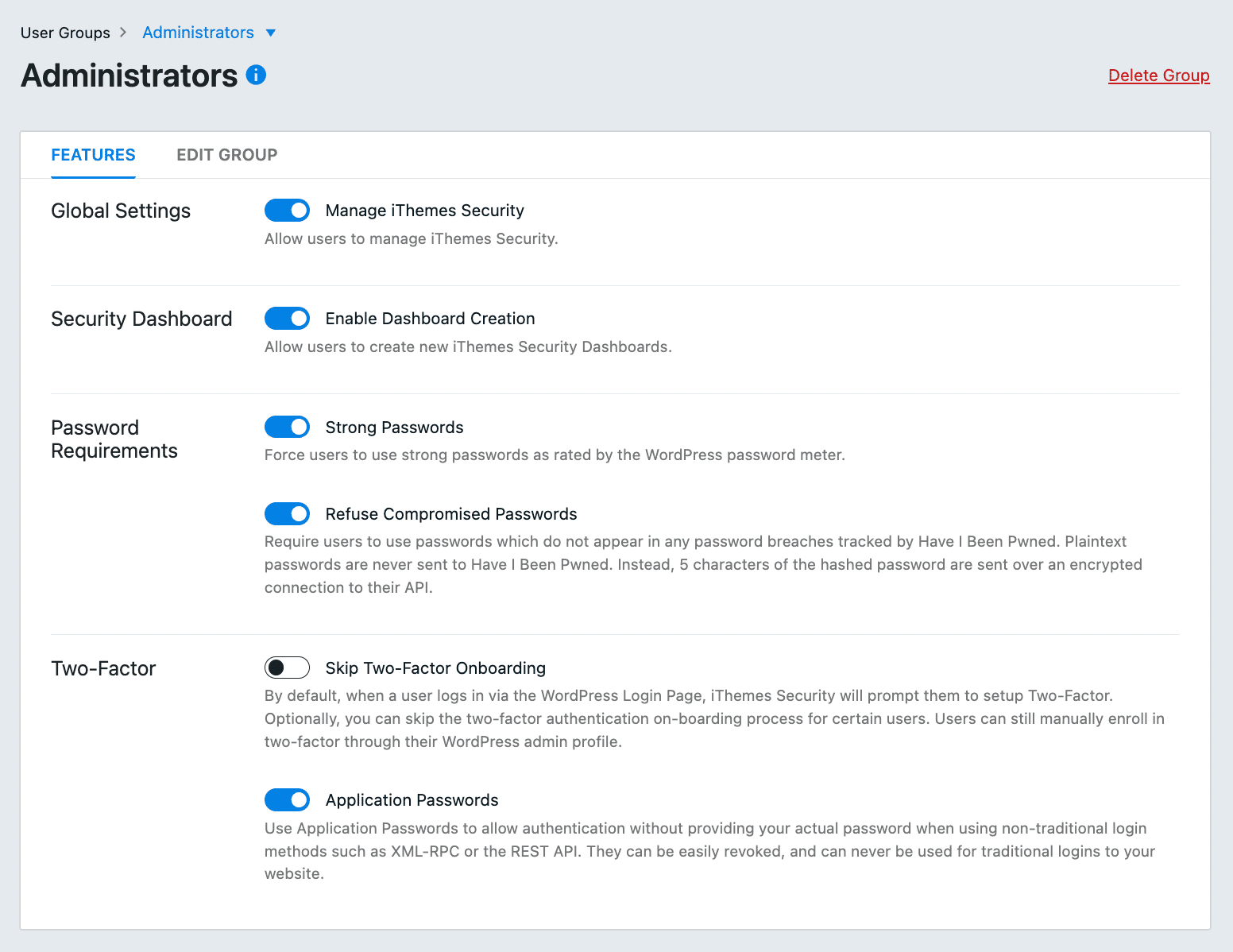Click the 'Force users to use strong passwords' text
The image size is (1233, 952).
(555, 455)
